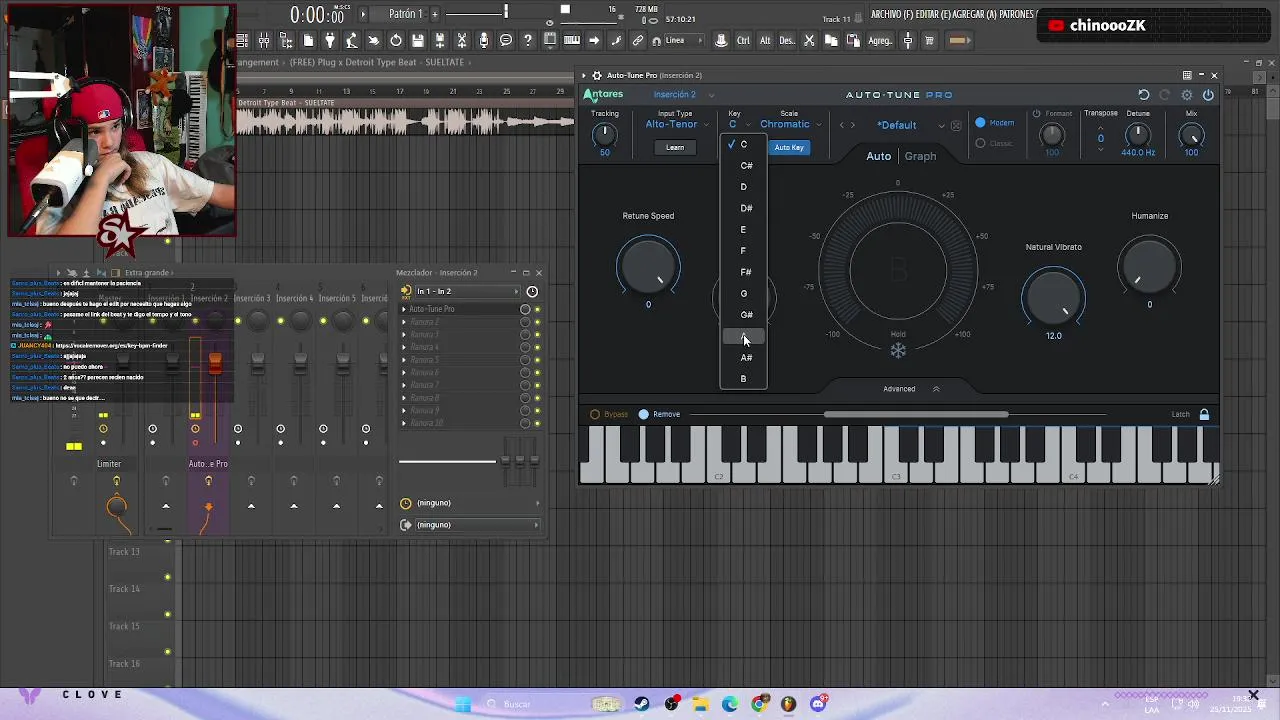The height and width of the screenshot is (720, 1280).
Task: Click the Humanize knob
Action: (x=1149, y=266)
